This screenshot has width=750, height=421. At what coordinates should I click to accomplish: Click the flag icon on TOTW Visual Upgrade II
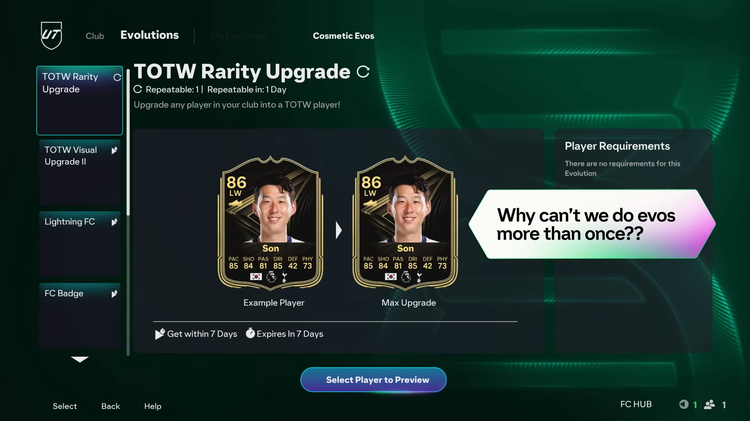[x=114, y=150]
